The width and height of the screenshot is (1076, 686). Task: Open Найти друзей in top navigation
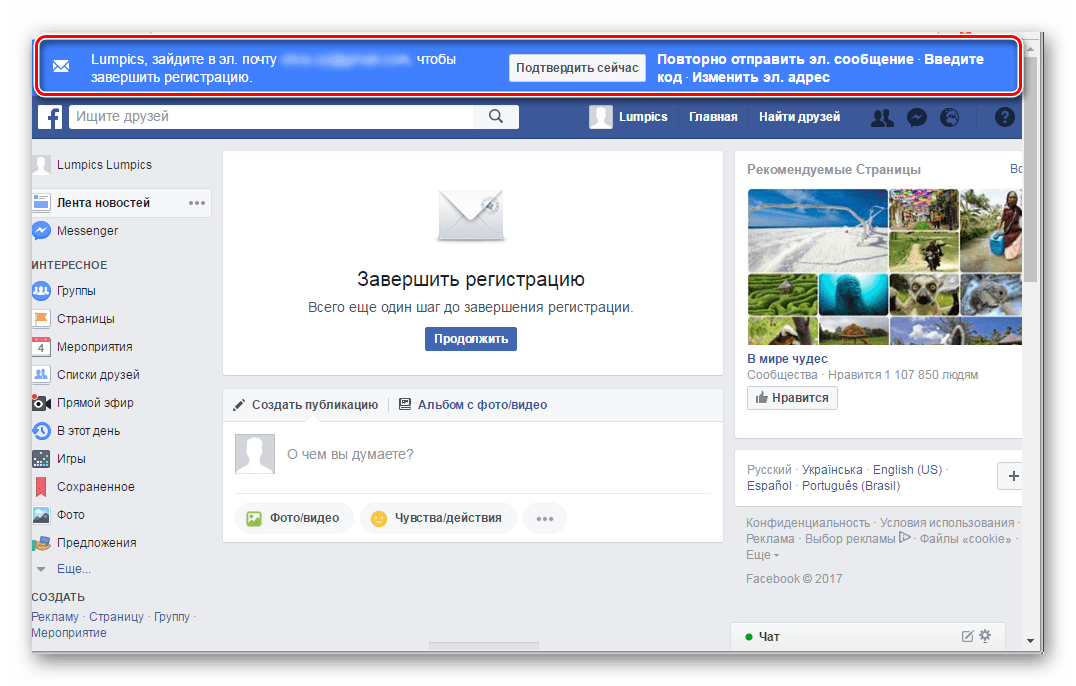(799, 117)
